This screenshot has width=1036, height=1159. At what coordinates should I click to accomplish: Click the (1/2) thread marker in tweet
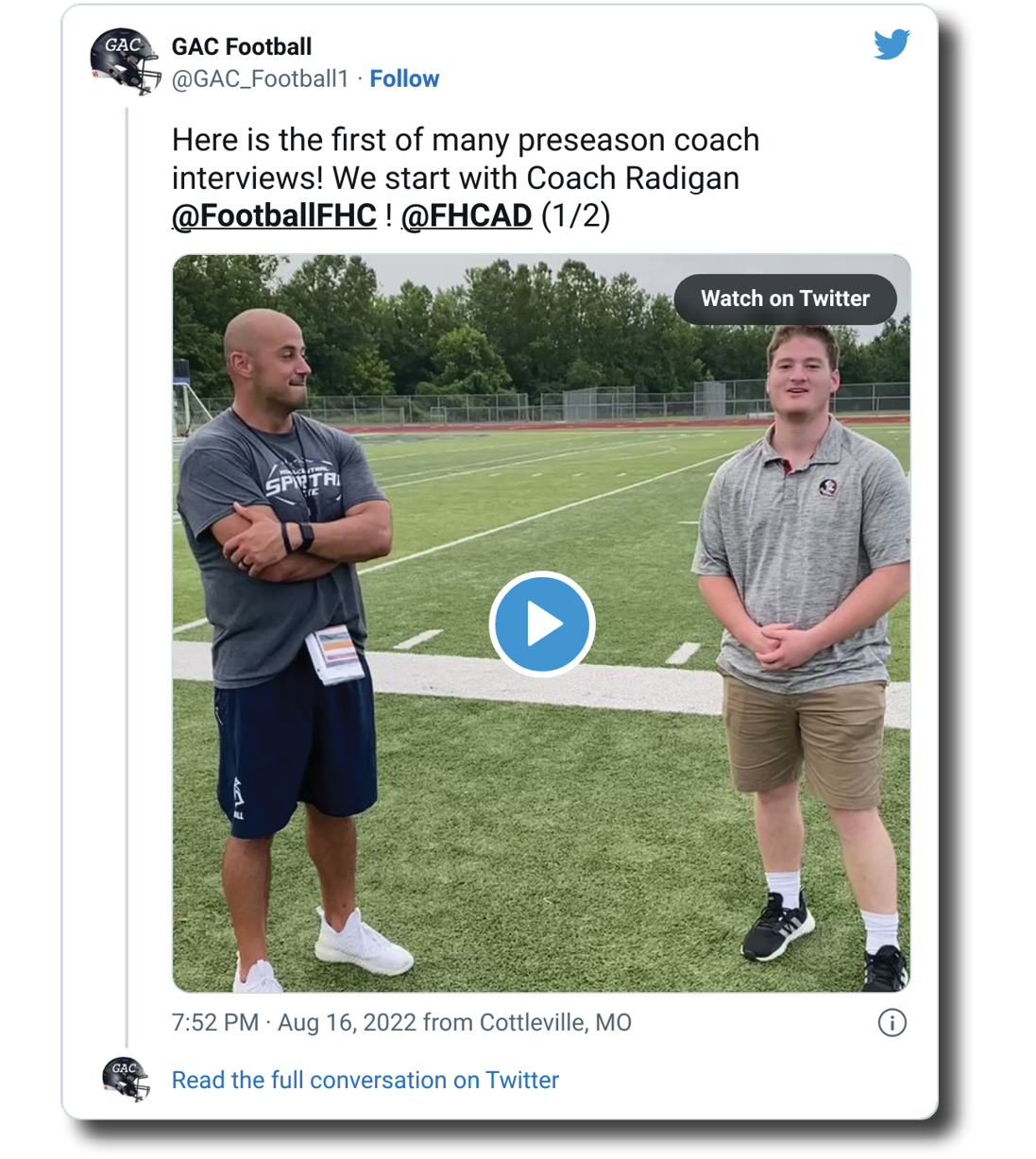coord(575,216)
